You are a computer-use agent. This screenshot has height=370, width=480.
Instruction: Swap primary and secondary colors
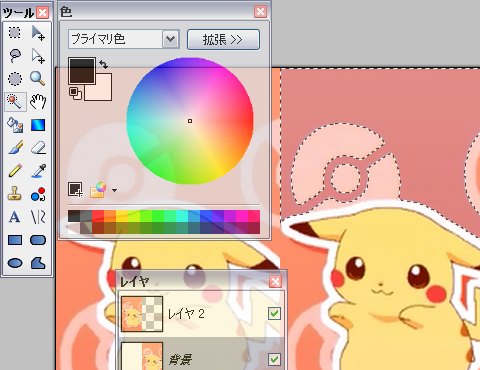point(103,64)
